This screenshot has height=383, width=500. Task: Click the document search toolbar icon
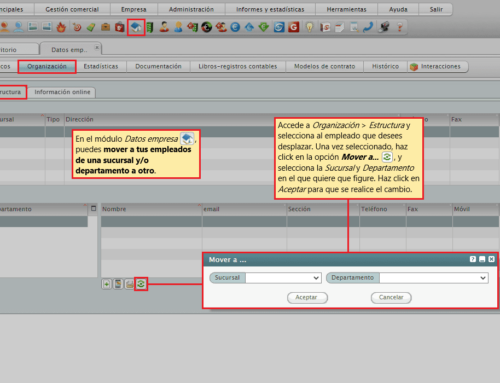tap(354, 27)
